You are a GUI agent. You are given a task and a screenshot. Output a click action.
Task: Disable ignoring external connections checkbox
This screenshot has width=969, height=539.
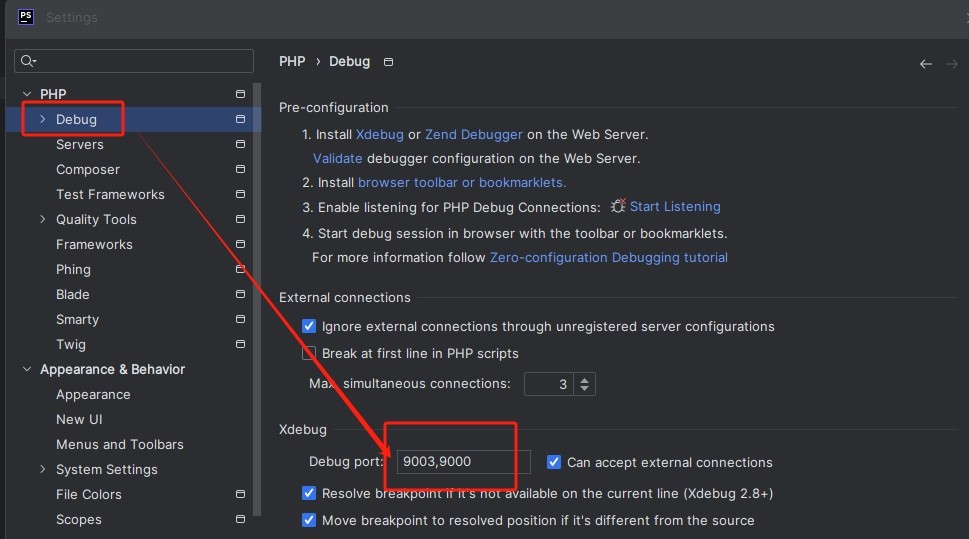[309, 327]
